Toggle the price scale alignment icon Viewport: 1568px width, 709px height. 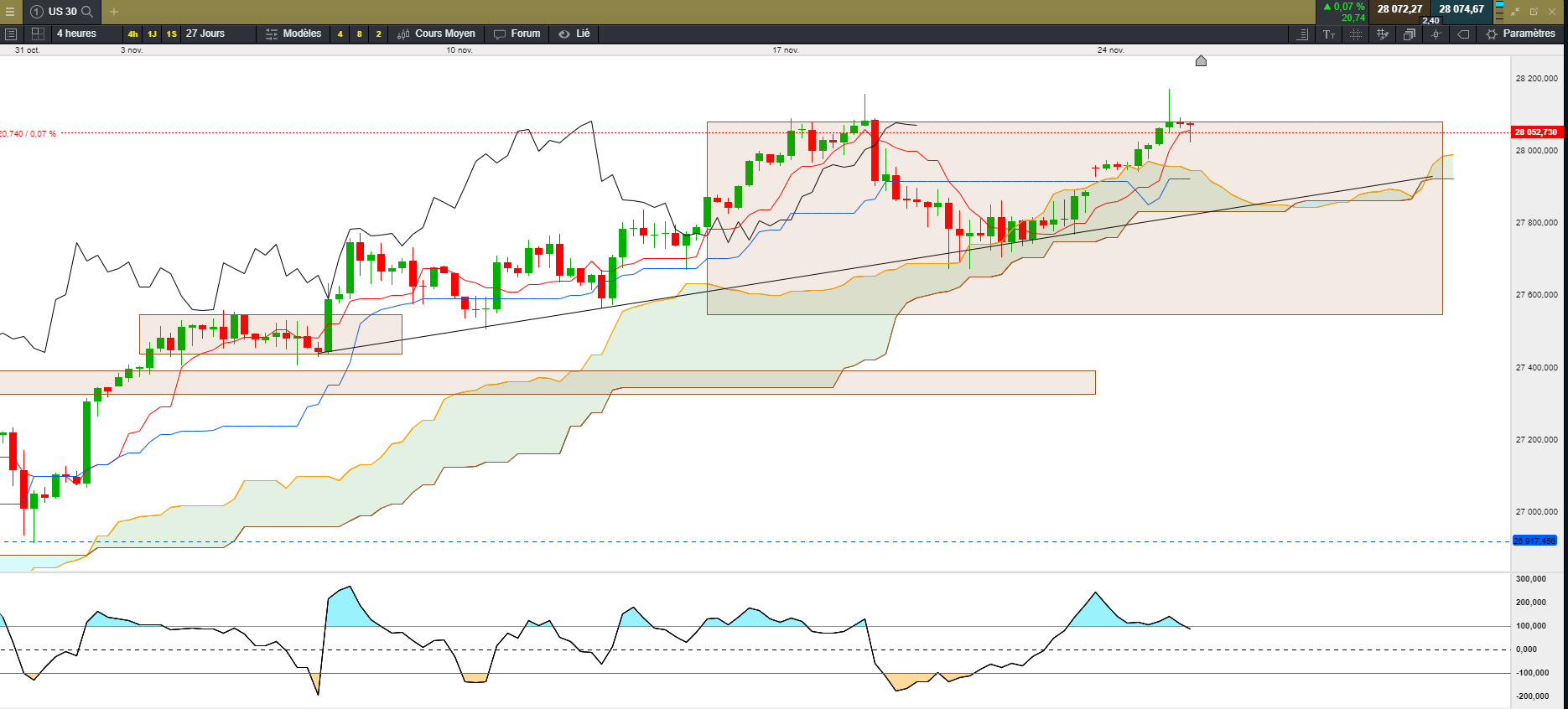click(1302, 34)
